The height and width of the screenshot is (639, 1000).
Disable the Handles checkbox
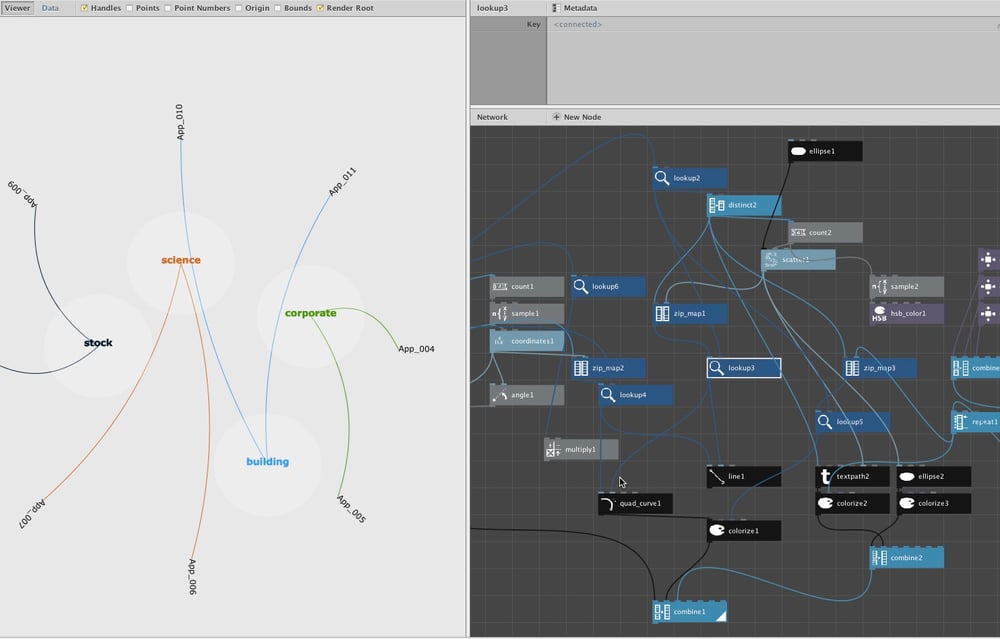click(84, 8)
